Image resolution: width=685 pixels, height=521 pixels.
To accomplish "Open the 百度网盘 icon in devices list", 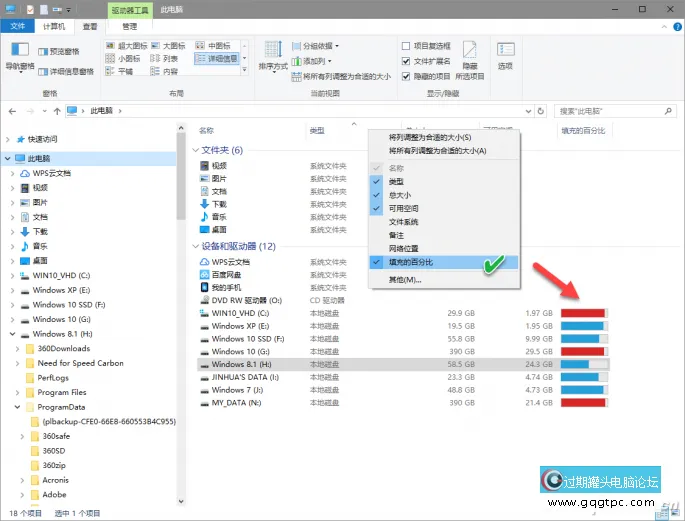I will click(206, 274).
